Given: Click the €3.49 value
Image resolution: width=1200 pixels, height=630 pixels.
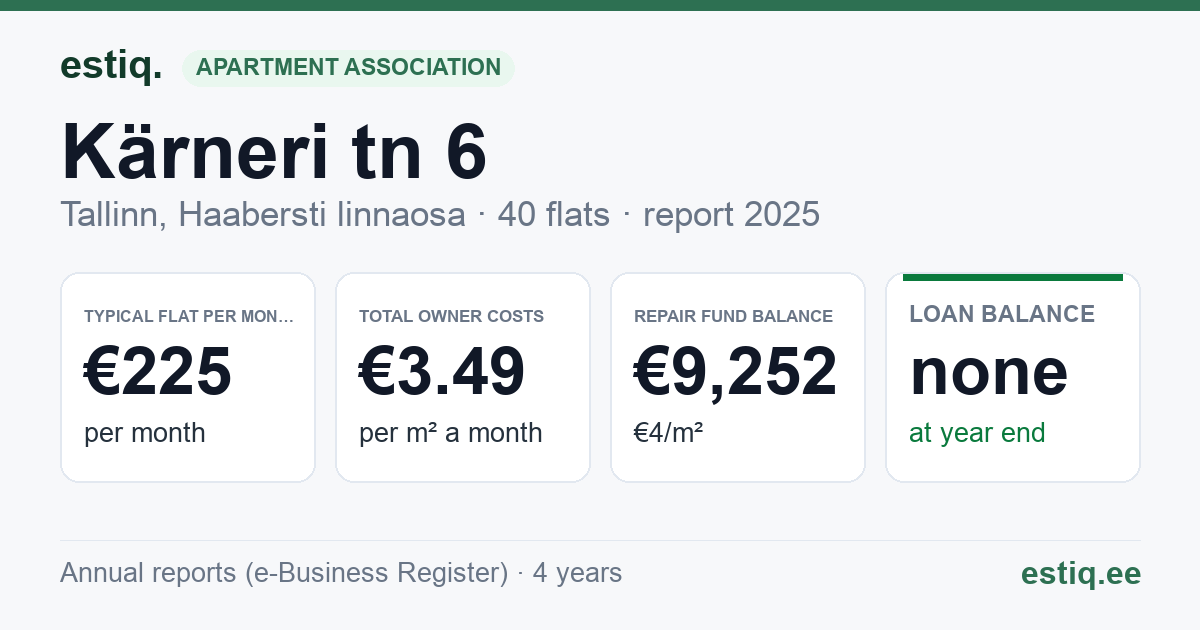Looking at the screenshot, I should 442,372.
